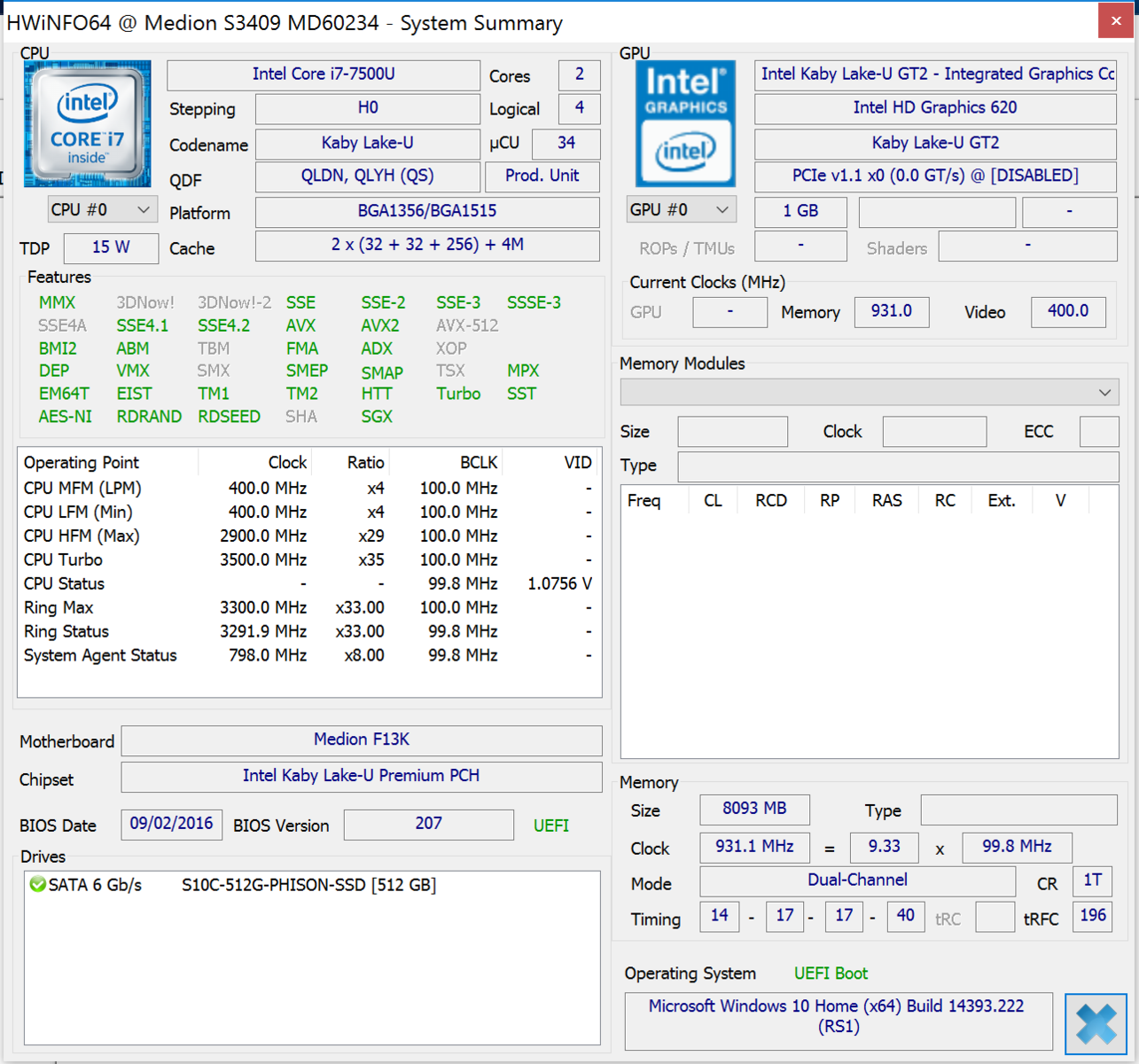The width and height of the screenshot is (1139, 1064).
Task: Click the SGX feature label
Action: pos(377,417)
